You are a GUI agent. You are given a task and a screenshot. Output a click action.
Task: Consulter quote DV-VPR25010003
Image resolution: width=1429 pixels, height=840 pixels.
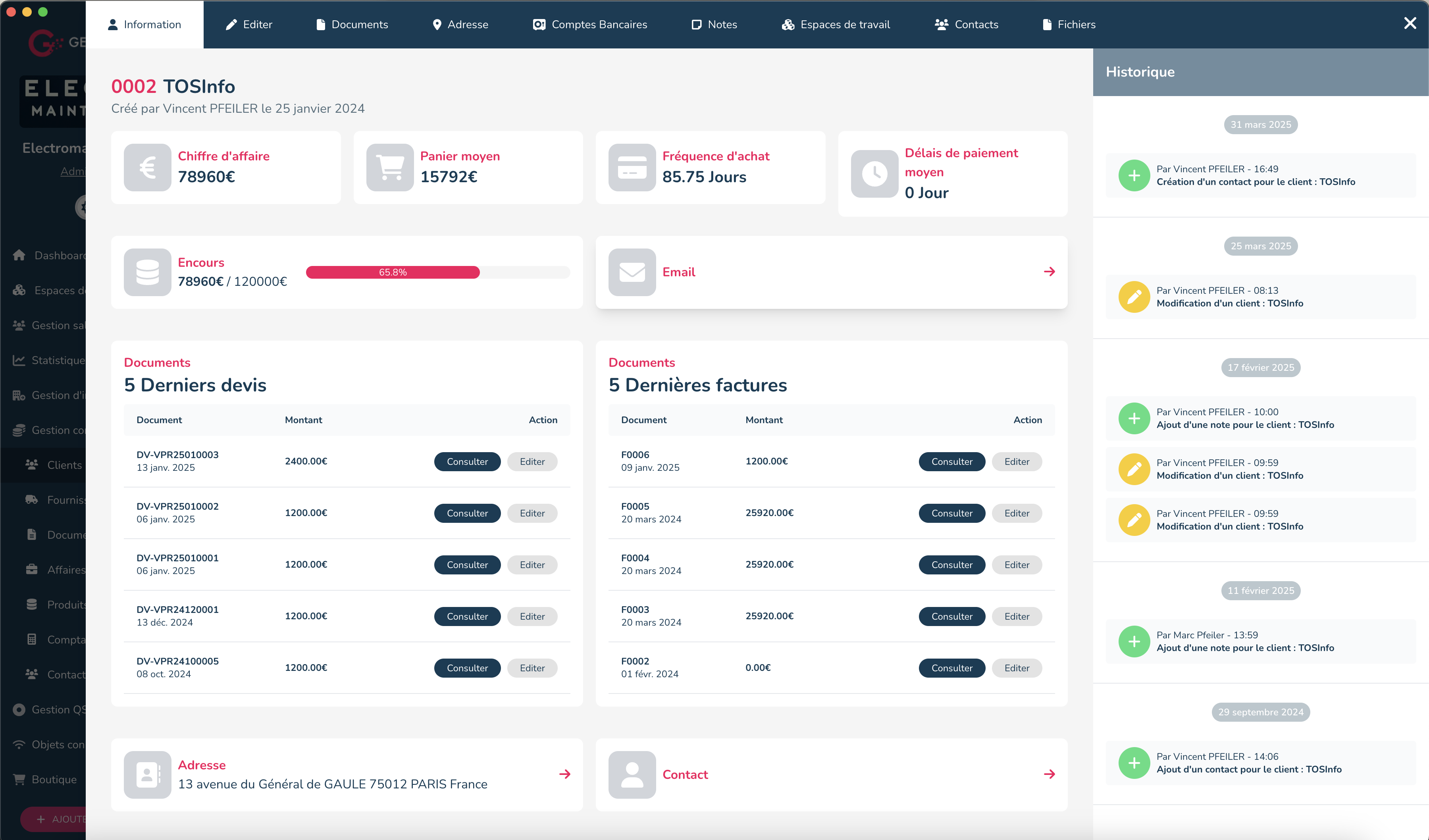coord(467,462)
